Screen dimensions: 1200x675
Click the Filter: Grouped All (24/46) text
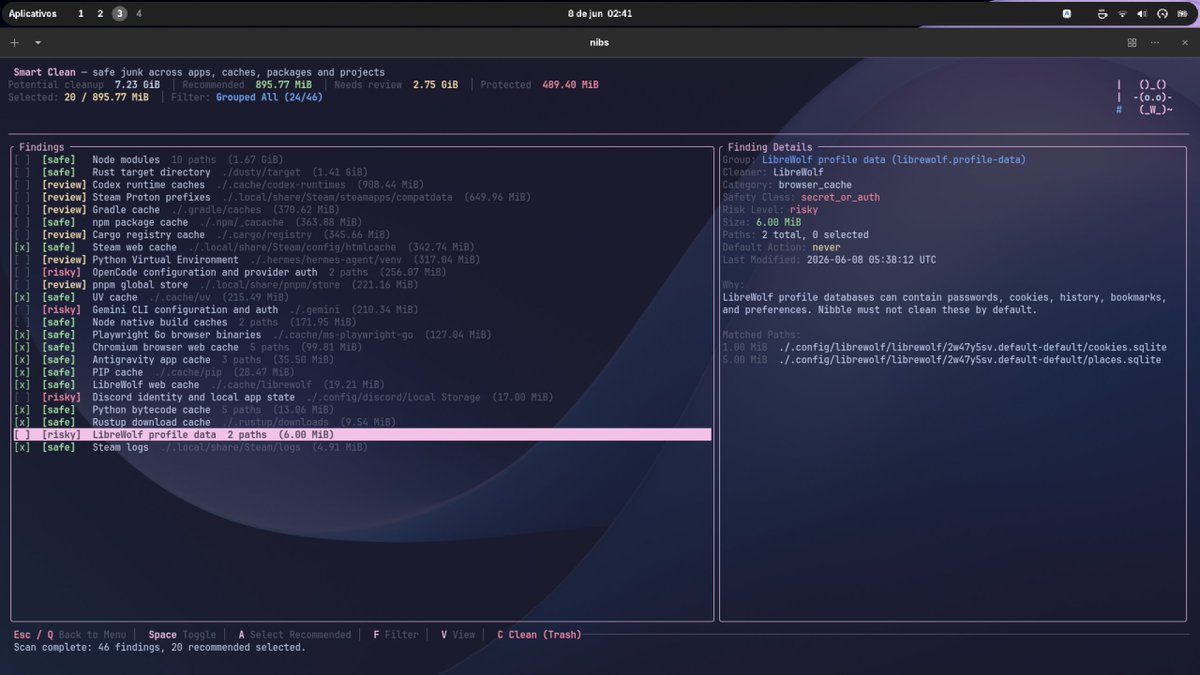[247, 97]
